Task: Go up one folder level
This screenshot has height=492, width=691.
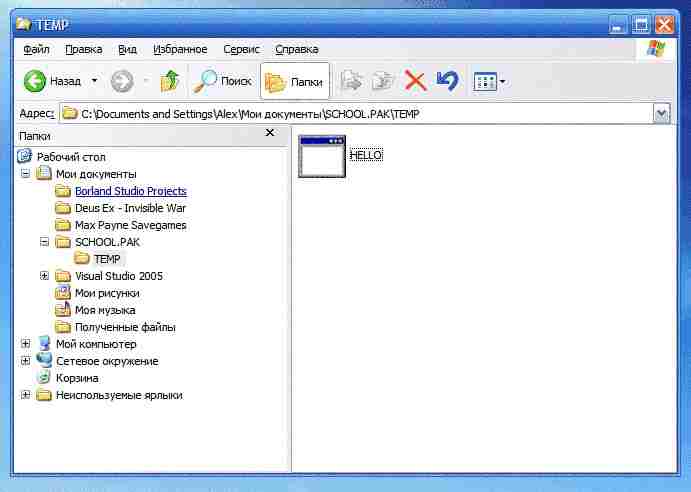Action: (170, 81)
